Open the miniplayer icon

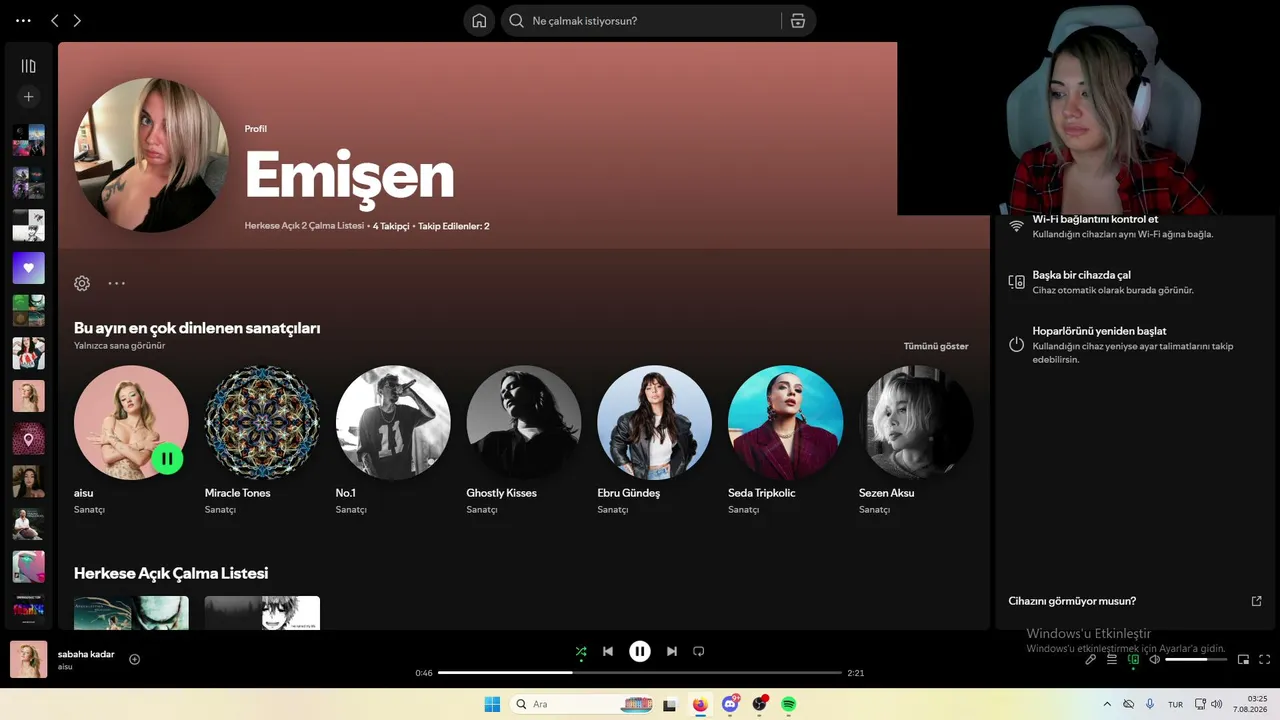tap(1244, 660)
